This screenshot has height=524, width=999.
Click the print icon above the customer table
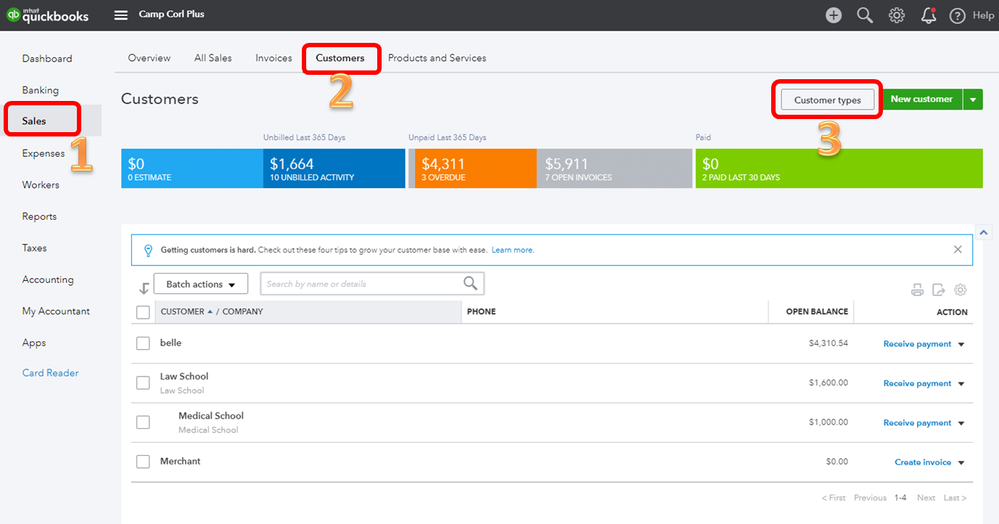coord(917,290)
